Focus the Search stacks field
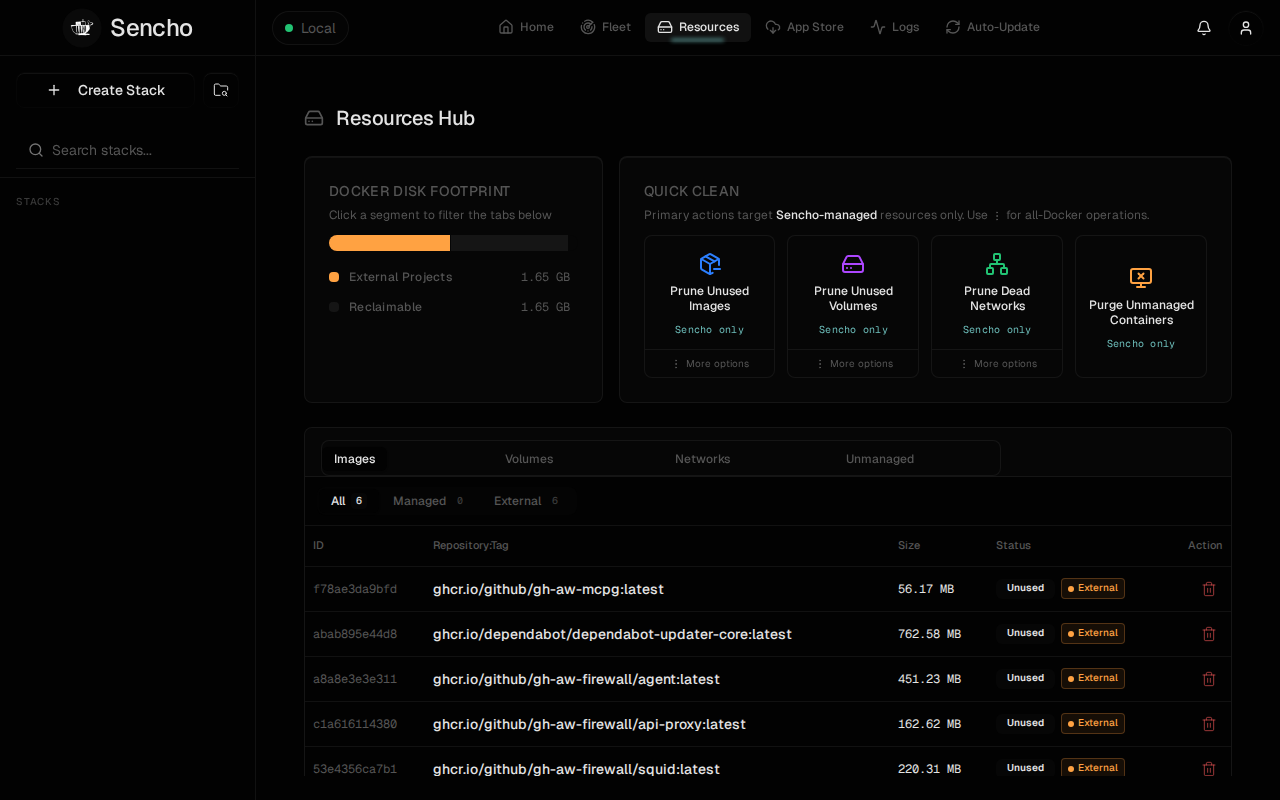 pyautogui.click(x=127, y=150)
